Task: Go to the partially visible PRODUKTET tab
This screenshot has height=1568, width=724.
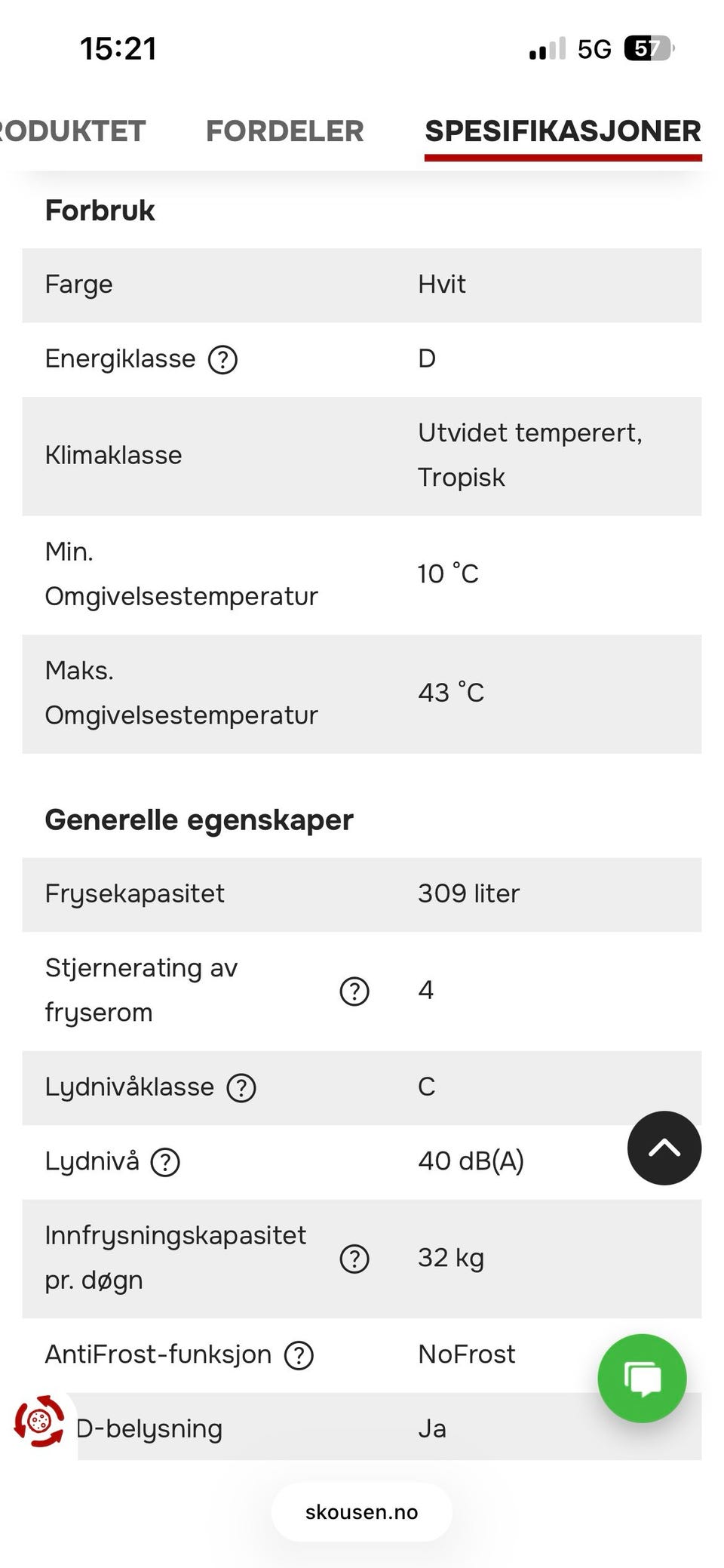Action: click(x=72, y=131)
